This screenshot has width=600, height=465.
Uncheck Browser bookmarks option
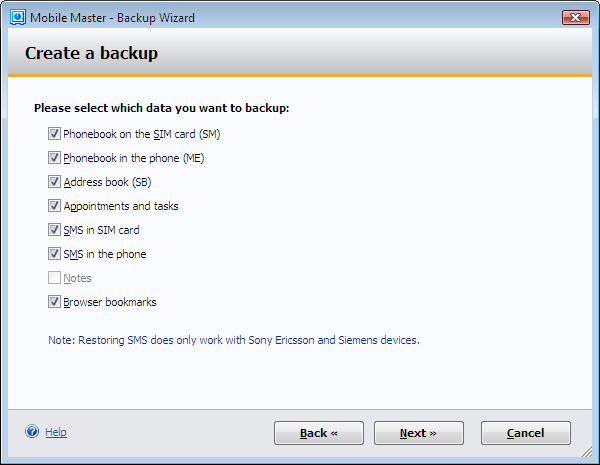[x=54, y=302]
